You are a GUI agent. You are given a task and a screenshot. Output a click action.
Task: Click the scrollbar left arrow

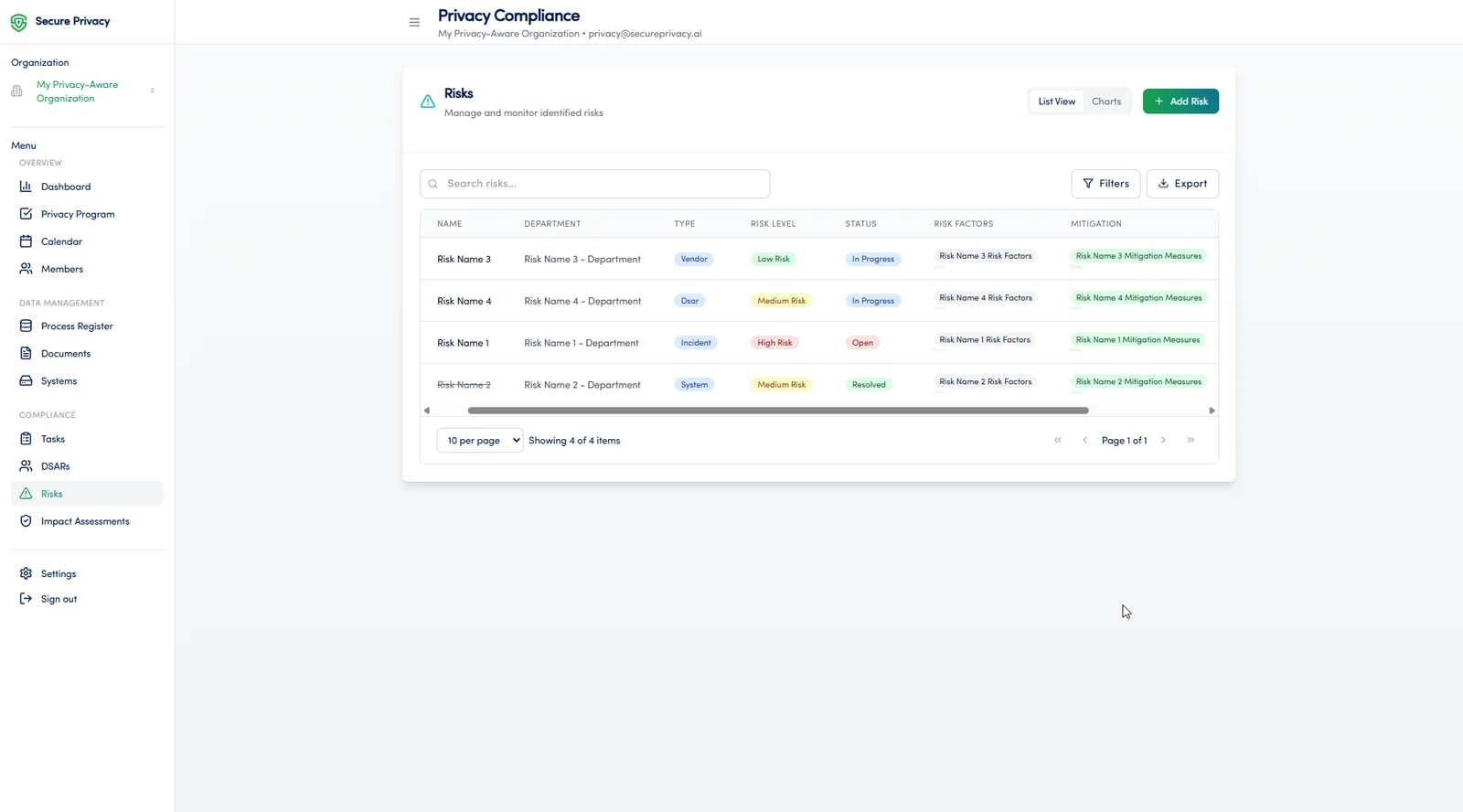click(427, 411)
